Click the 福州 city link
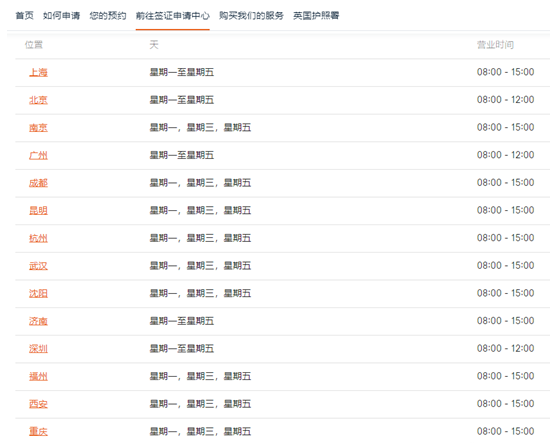 click(x=38, y=376)
